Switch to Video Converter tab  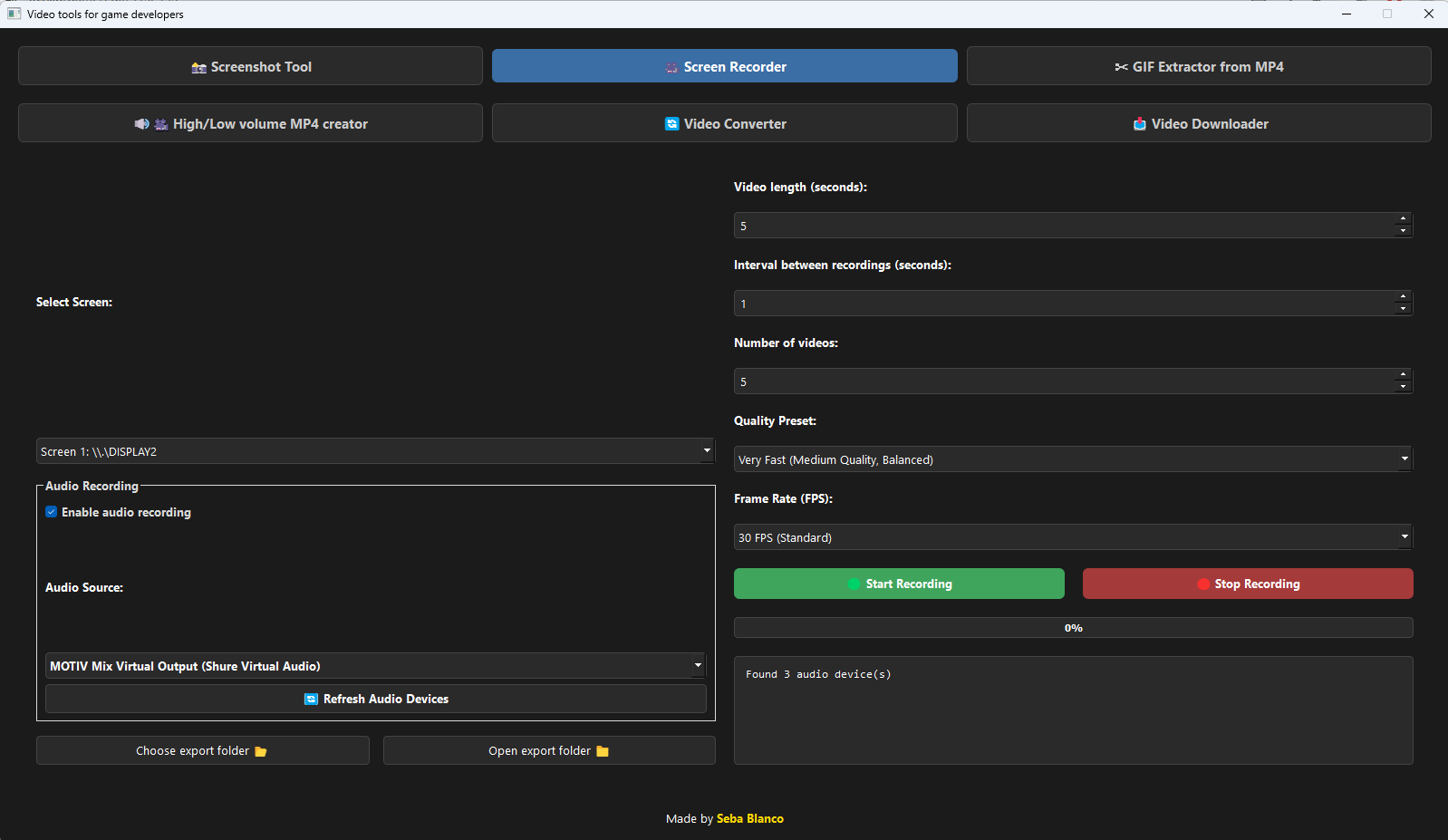click(724, 123)
